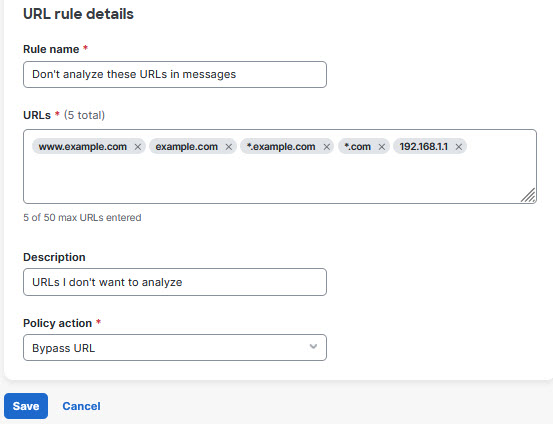Image resolution: width=553 pixels, height=424 pixels.
Task: Focus the Description text field
Action: click(175, 282)
